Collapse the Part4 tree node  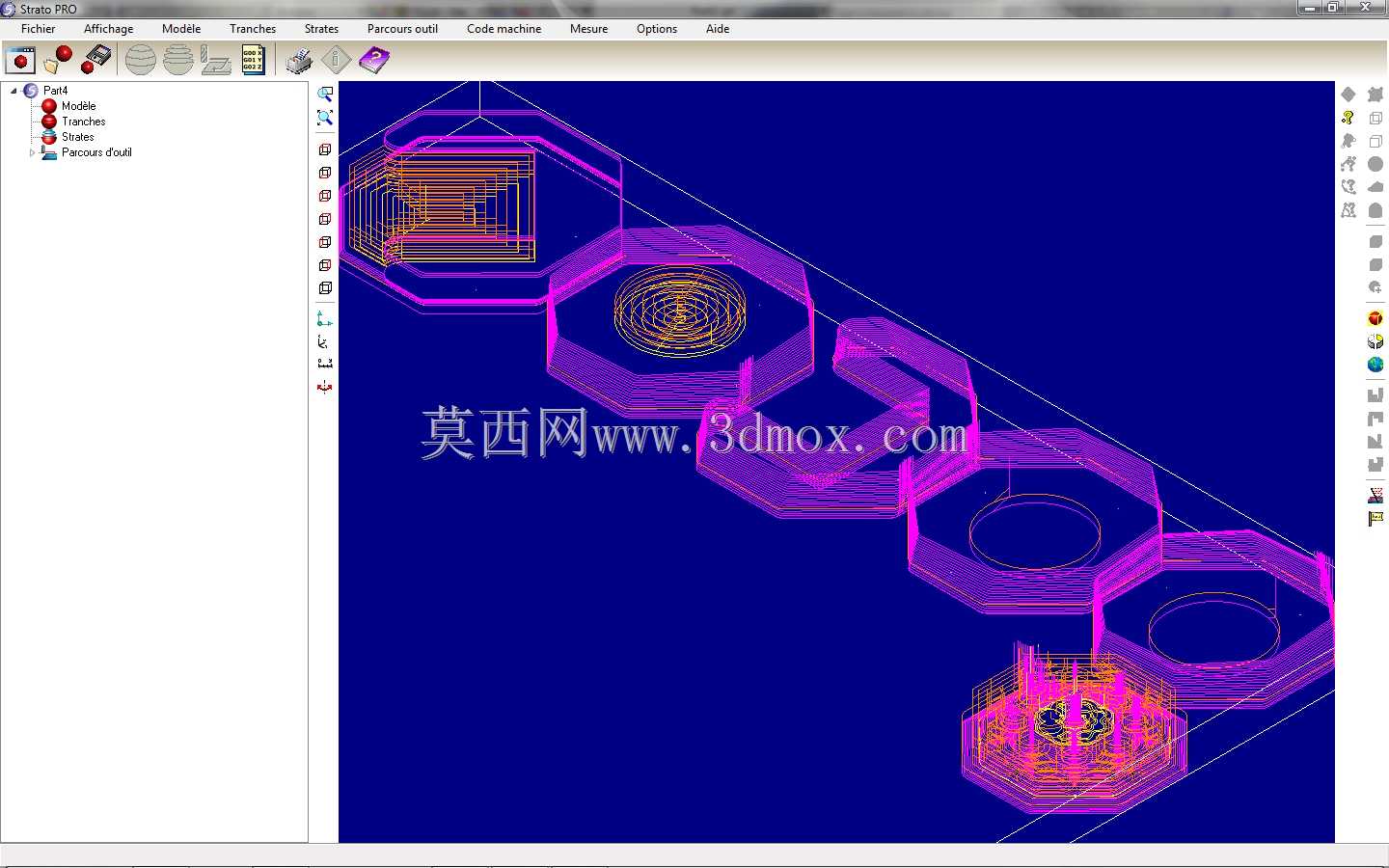coord(14,91)
